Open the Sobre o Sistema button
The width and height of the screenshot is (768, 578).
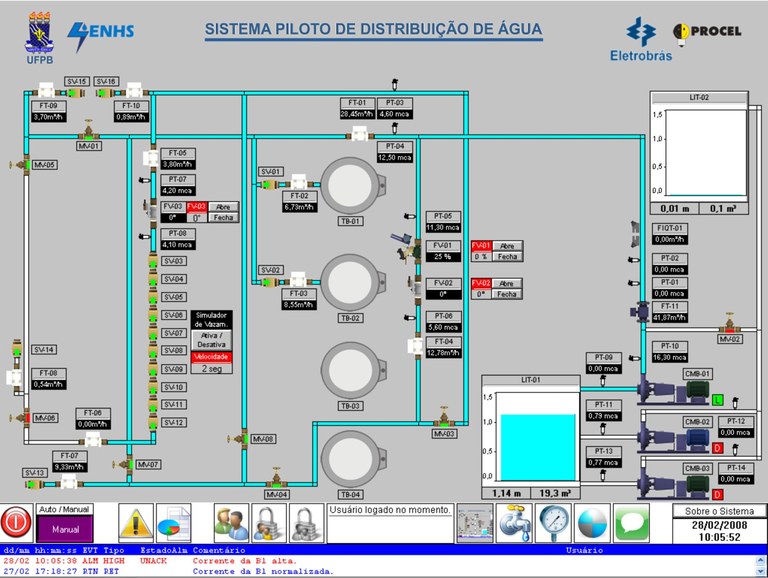[x=719, y=511]
